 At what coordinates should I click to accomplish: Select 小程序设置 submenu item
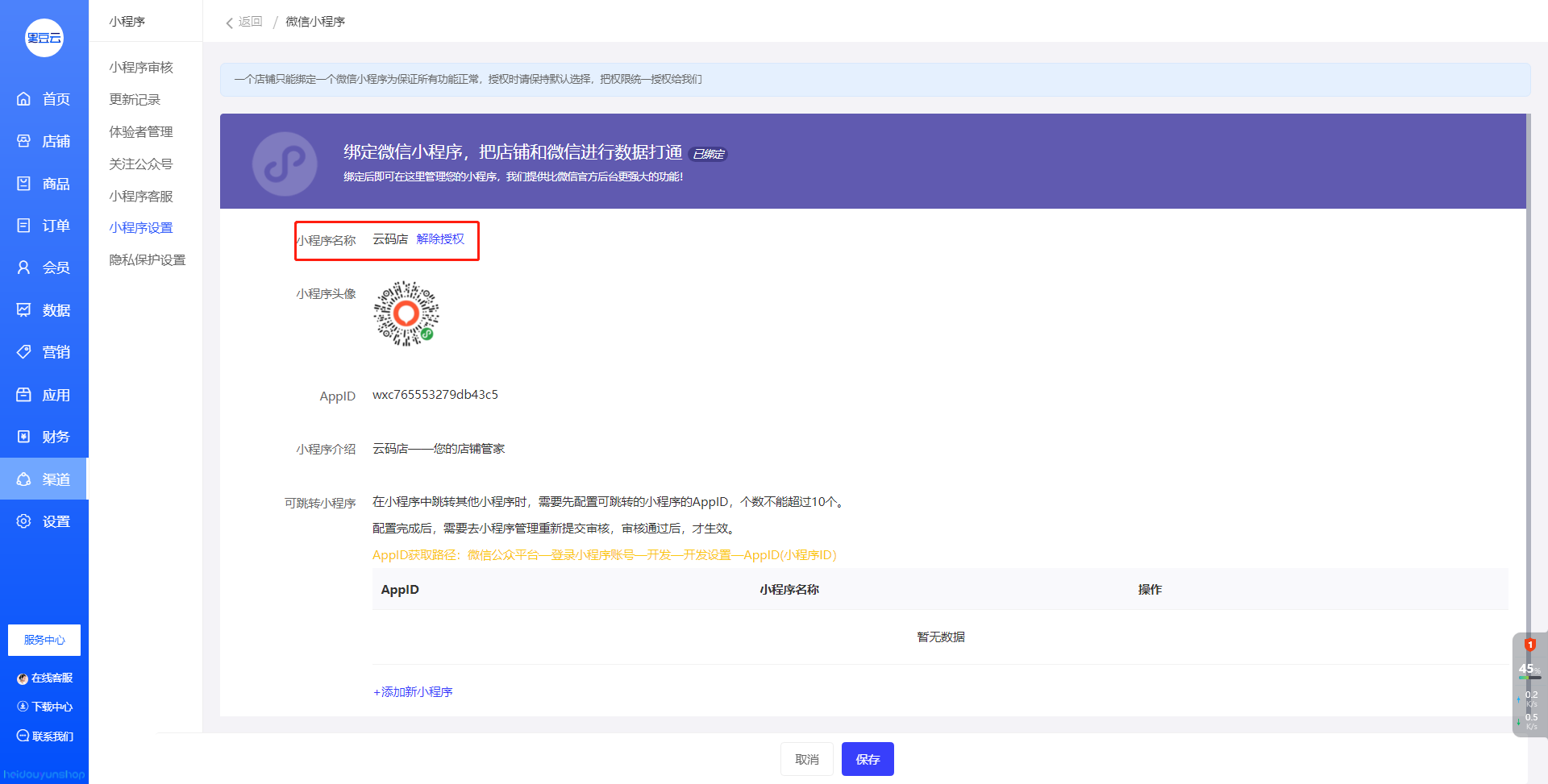[141, 227]
